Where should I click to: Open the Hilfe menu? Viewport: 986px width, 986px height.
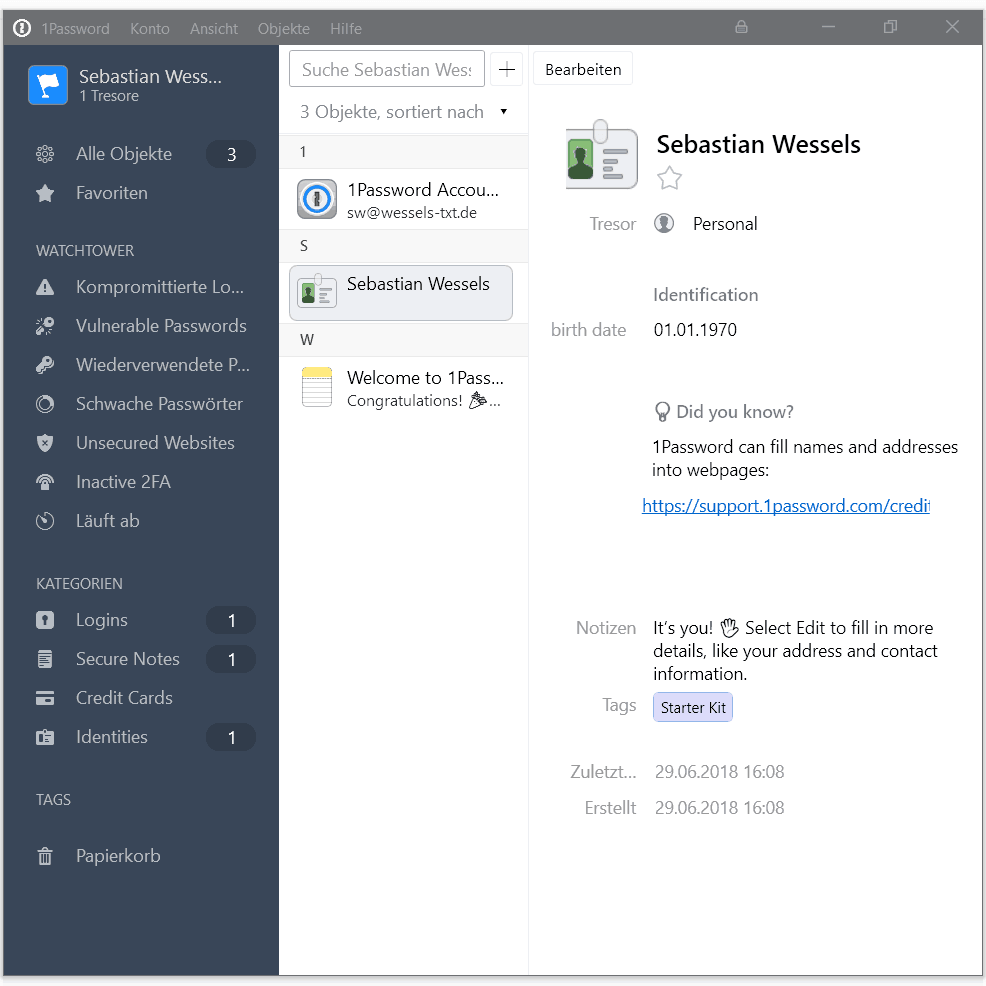coord(346,28)
